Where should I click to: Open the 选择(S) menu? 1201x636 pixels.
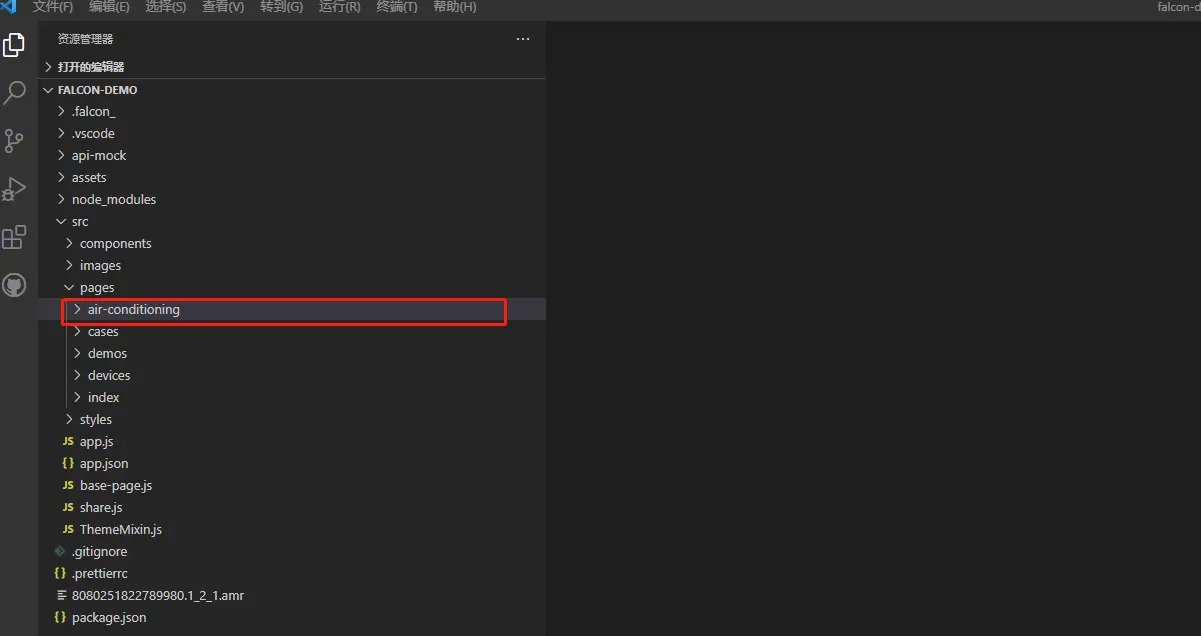(x=166, y=7)
